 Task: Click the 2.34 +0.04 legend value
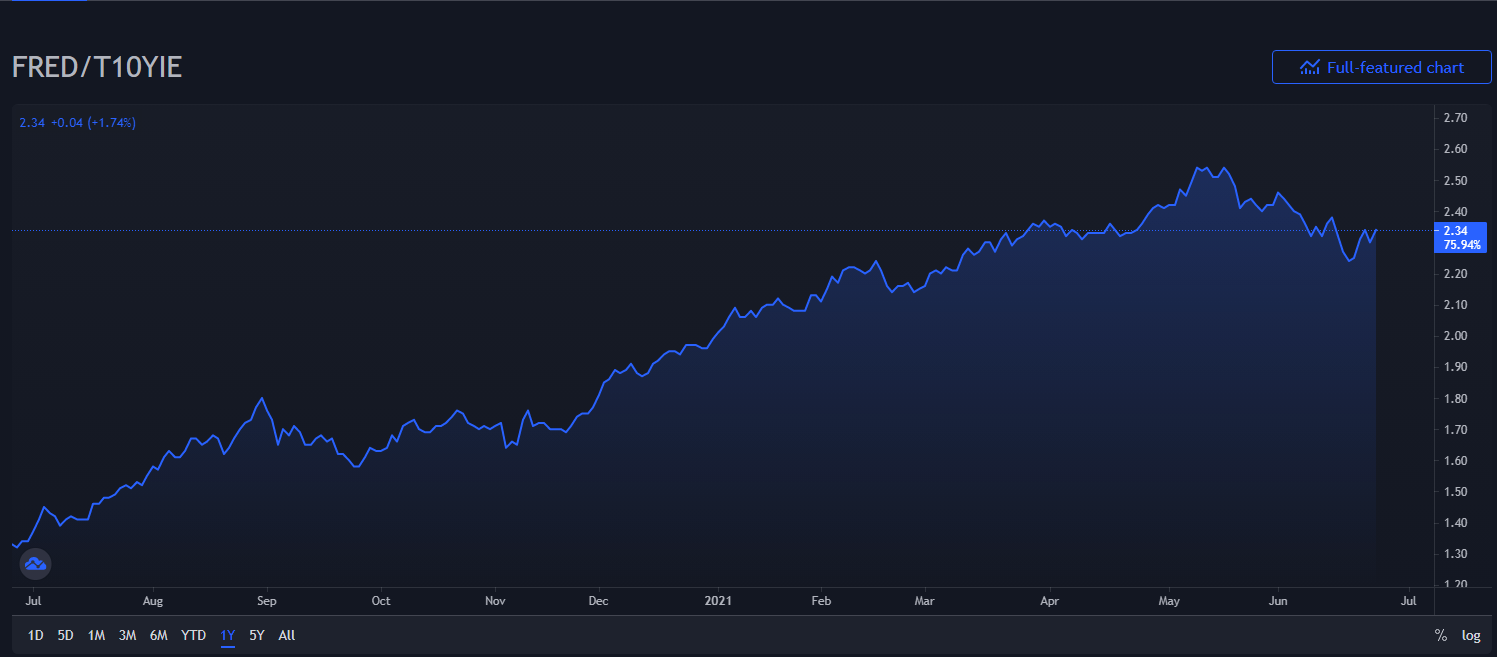[x=77, y=123]
